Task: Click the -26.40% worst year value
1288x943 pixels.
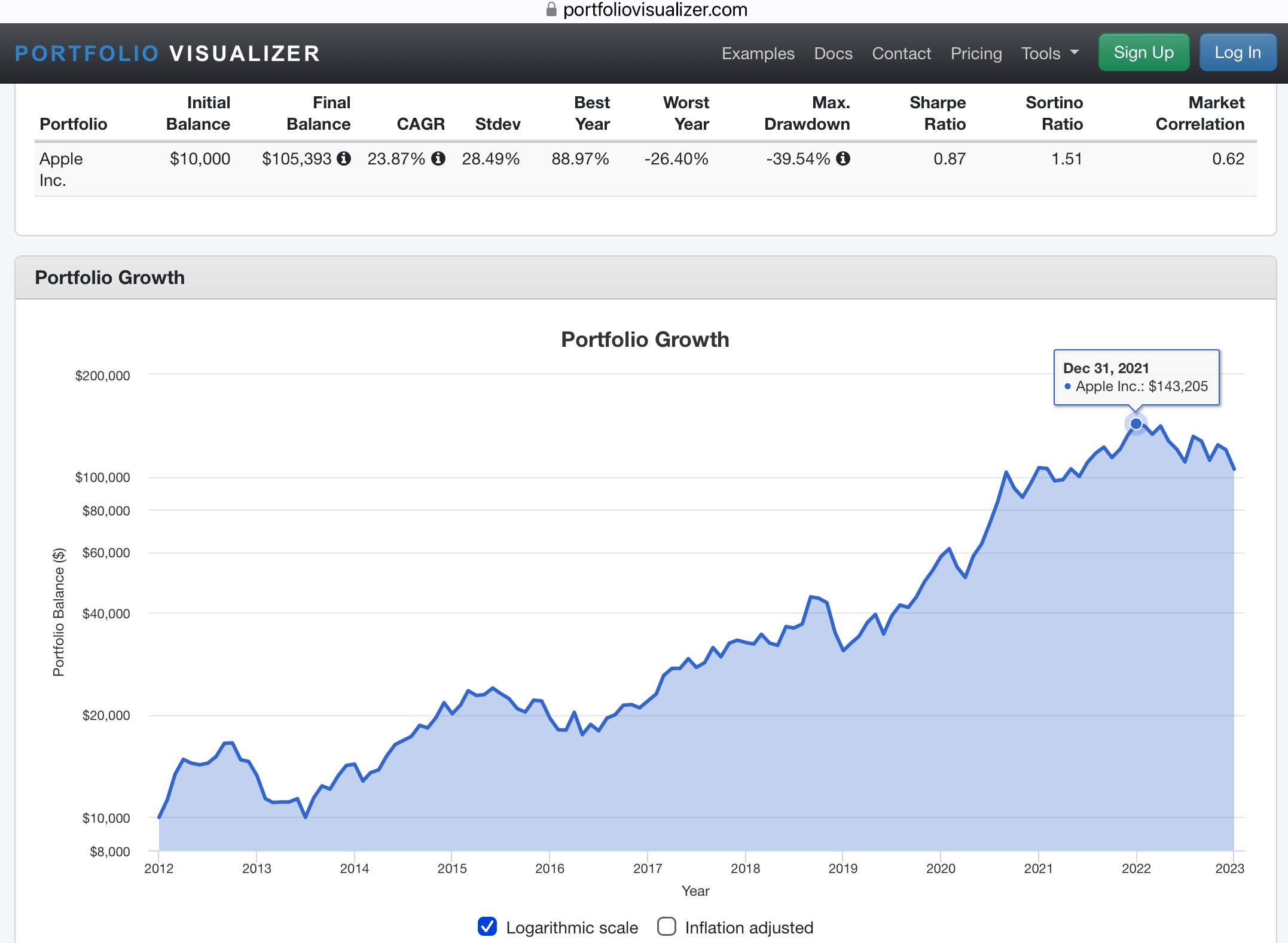Action: [x=676, y=158]
